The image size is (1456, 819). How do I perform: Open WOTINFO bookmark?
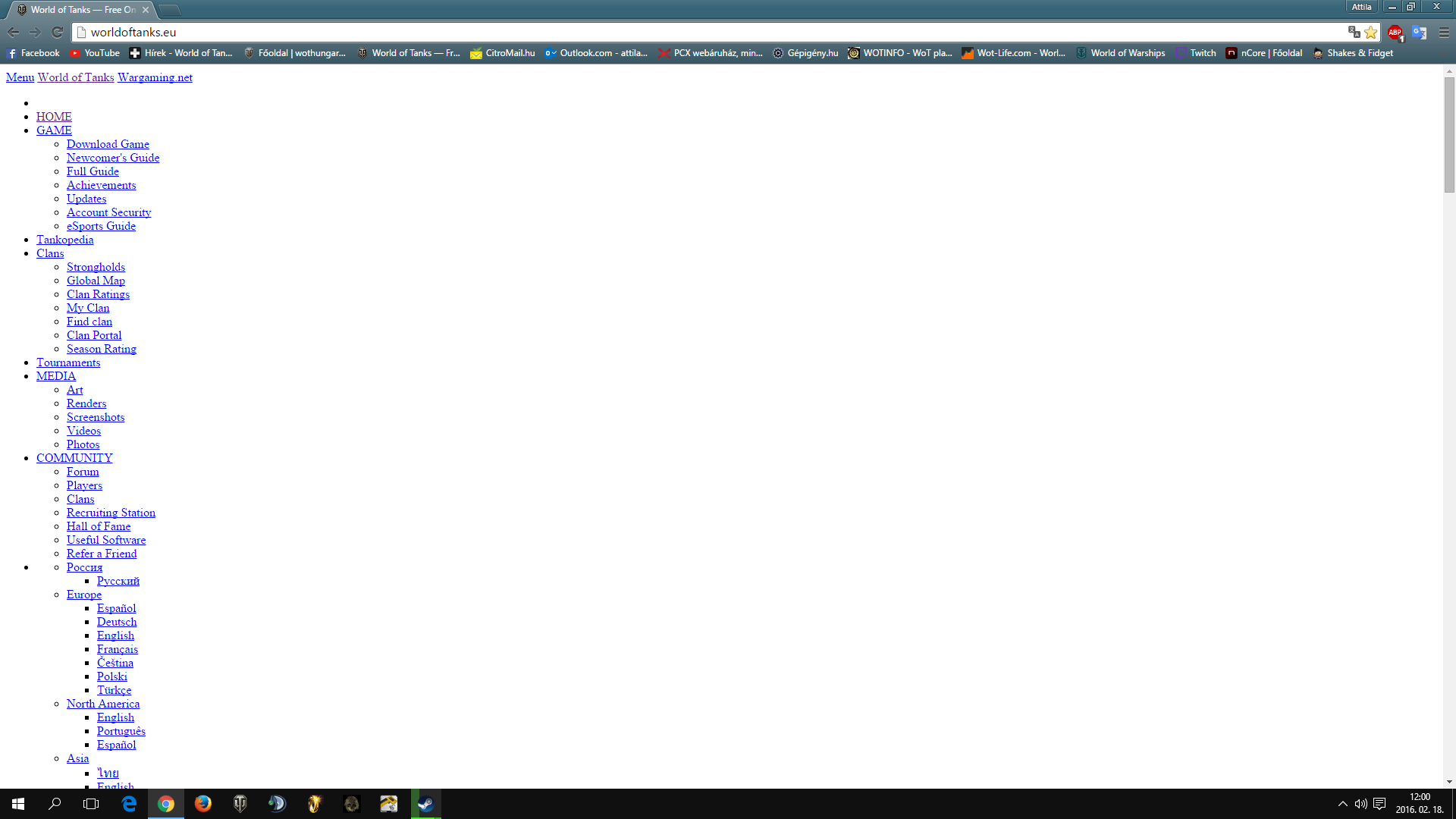click(900, 53)
